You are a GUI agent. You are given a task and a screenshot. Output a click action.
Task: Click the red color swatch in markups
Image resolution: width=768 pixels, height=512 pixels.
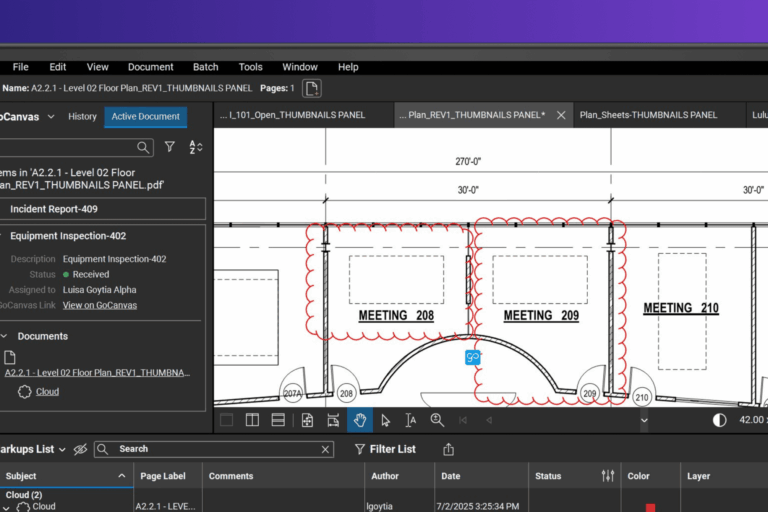(650, 507)
